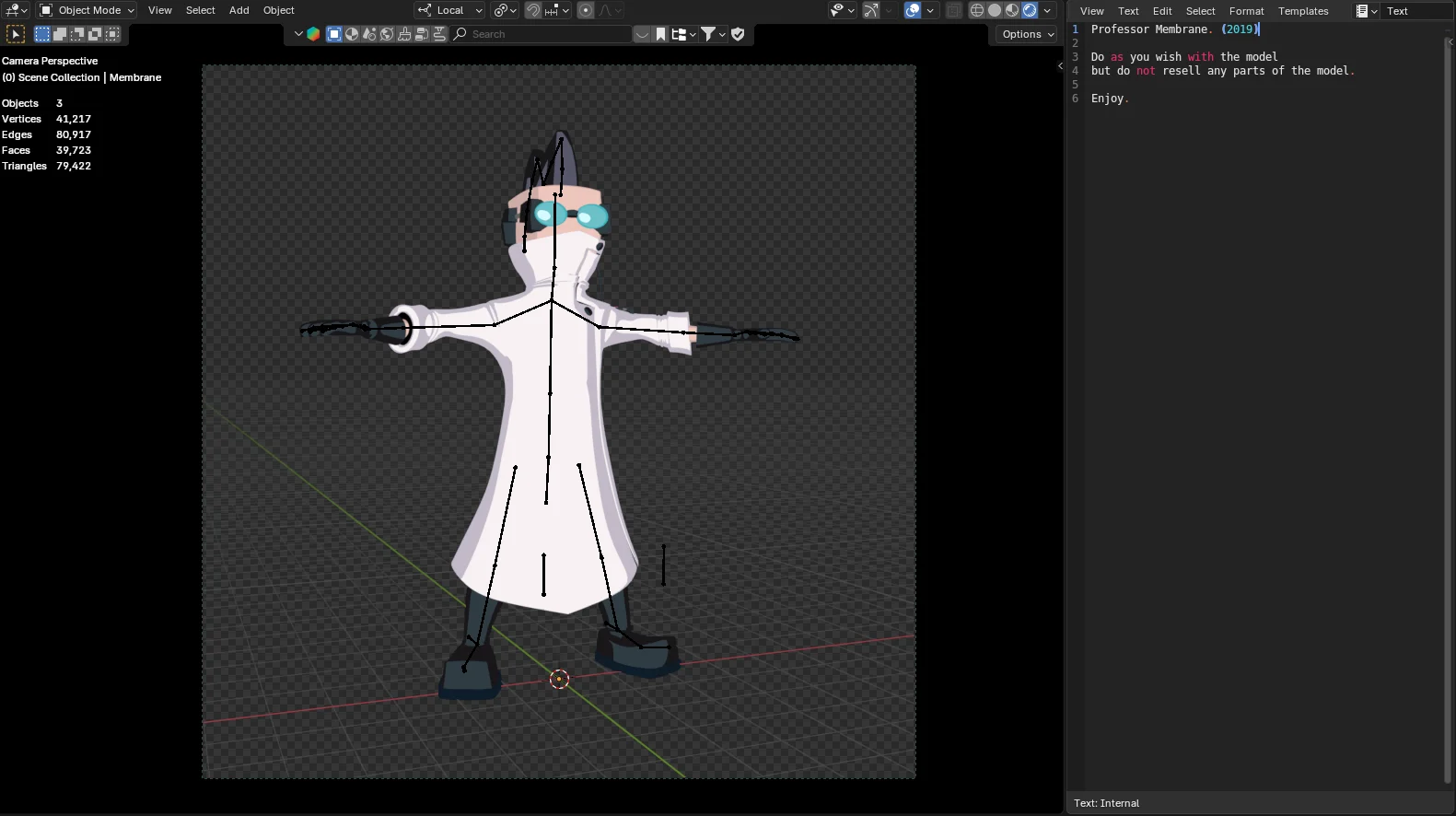Select the Tweak select tool icon
Viewport: 1456px width, 816px height.
point(16,34)
